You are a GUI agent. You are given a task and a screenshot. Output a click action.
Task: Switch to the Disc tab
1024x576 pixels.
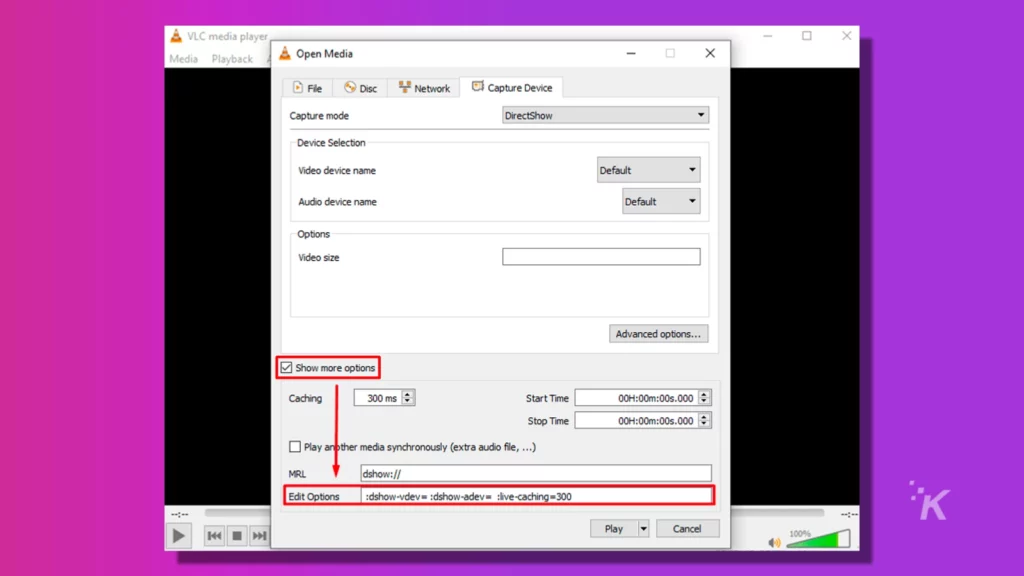360,88
